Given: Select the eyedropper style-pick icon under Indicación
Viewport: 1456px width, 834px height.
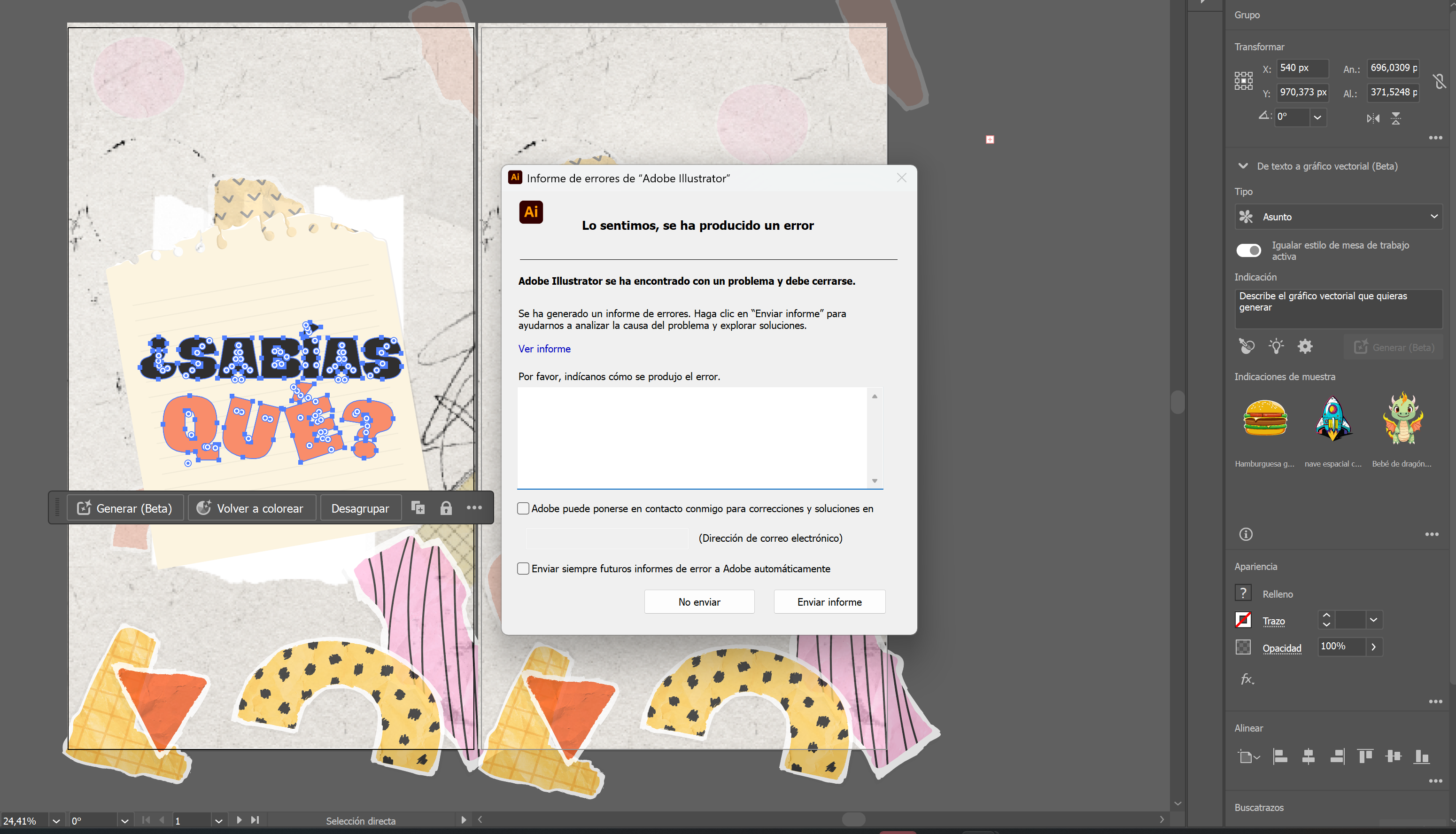Looking at the screenshot, I should pyautogui.click(x=1247, y=347).
